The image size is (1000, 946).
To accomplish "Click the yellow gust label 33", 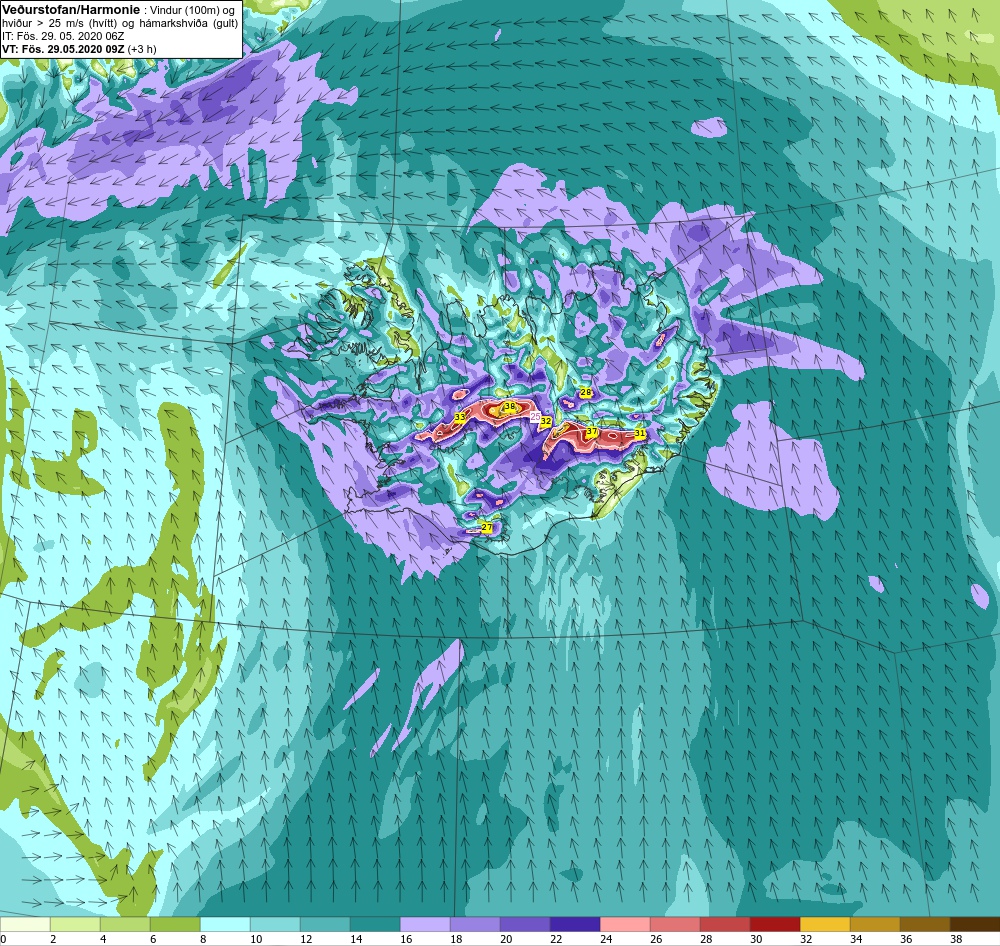I will [x=460, y=417].
